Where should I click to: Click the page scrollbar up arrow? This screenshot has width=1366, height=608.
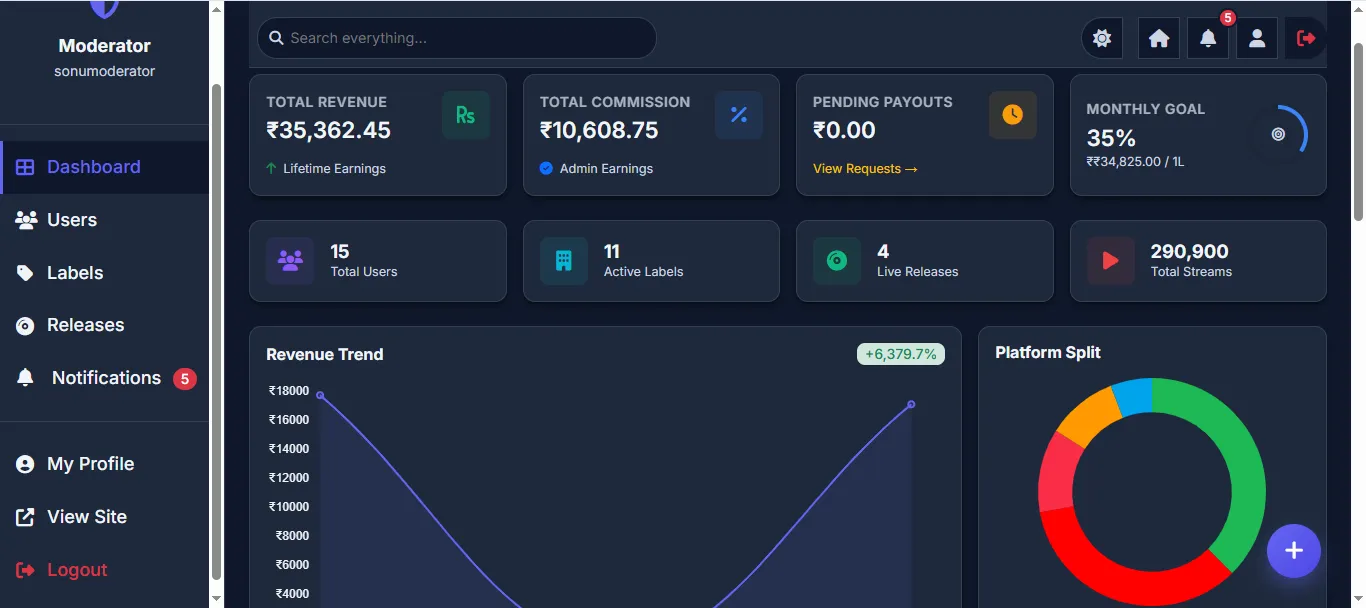[x=1357, y=9]
